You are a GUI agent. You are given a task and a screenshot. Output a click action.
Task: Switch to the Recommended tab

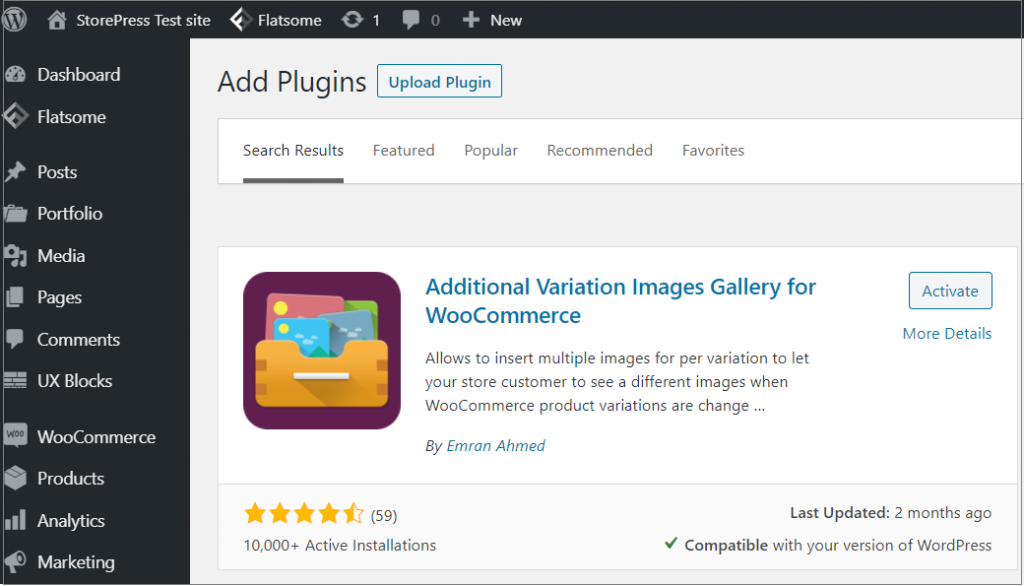click(600, 151)
